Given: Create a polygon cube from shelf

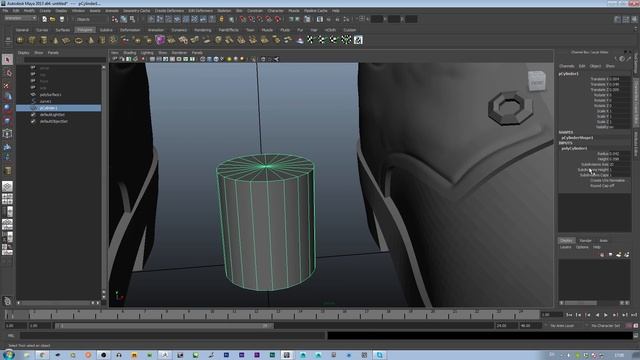Looking at the screenshot, I should (x=32, y=40).
